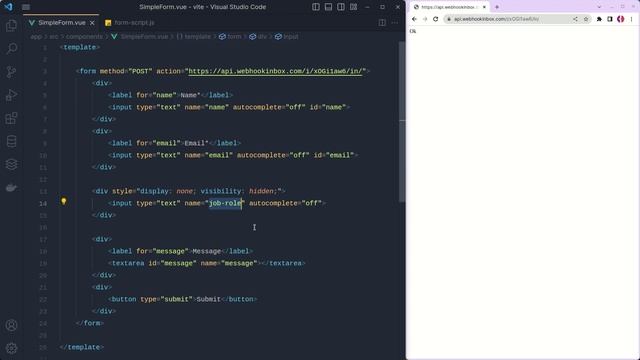Click the editor vertical scrollbar thumb
This screenshot has height=360, width=640.
click(402, 122)
